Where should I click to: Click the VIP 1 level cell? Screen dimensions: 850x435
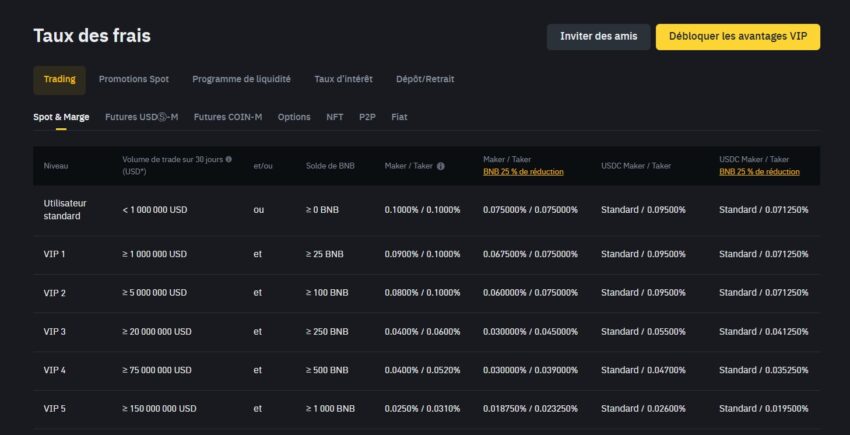tap(54, 254)
